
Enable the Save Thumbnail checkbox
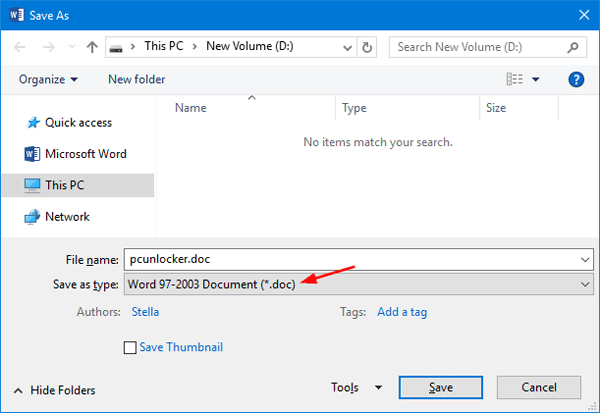pos(129,348)
